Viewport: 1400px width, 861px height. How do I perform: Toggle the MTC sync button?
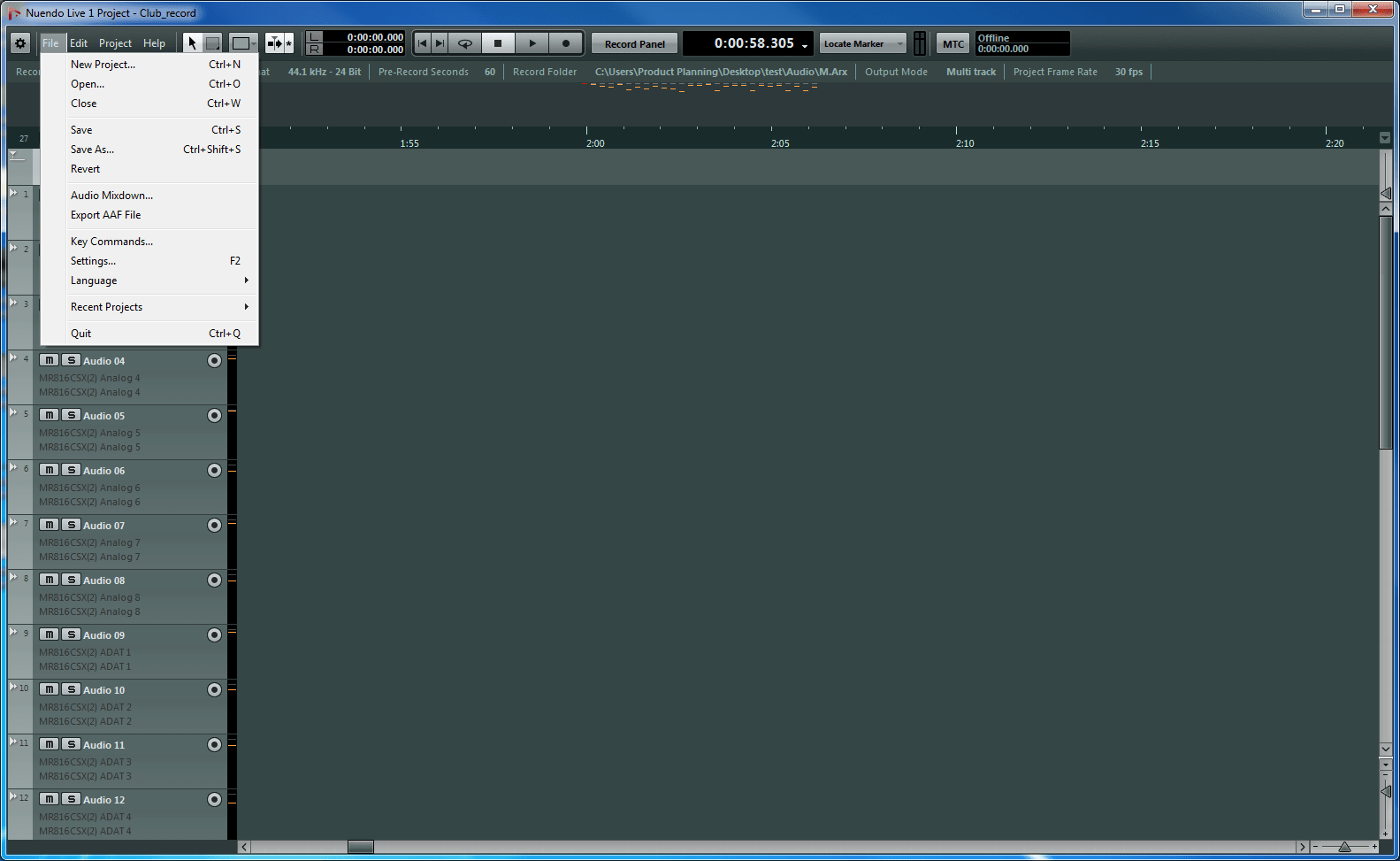pos(953,43)
